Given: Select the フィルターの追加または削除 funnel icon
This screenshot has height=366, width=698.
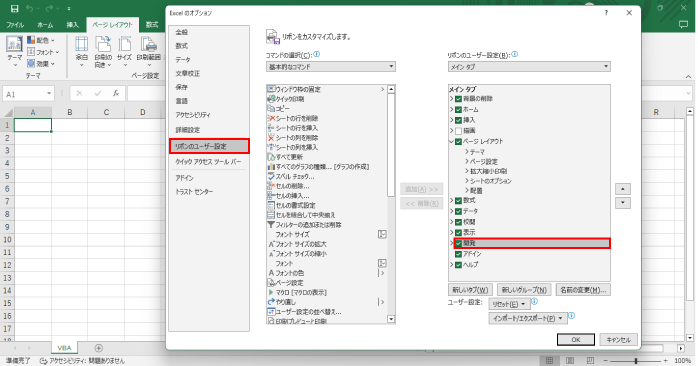Looking at the screenshot, I should (x=271, y=225).
